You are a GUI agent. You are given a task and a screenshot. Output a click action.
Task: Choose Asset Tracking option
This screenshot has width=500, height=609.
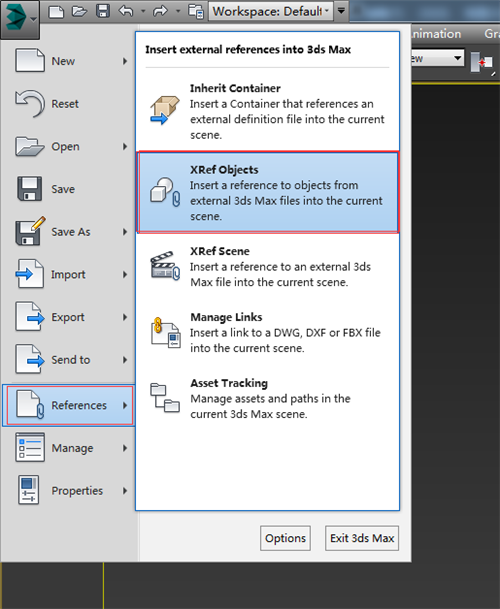point(267,398)
